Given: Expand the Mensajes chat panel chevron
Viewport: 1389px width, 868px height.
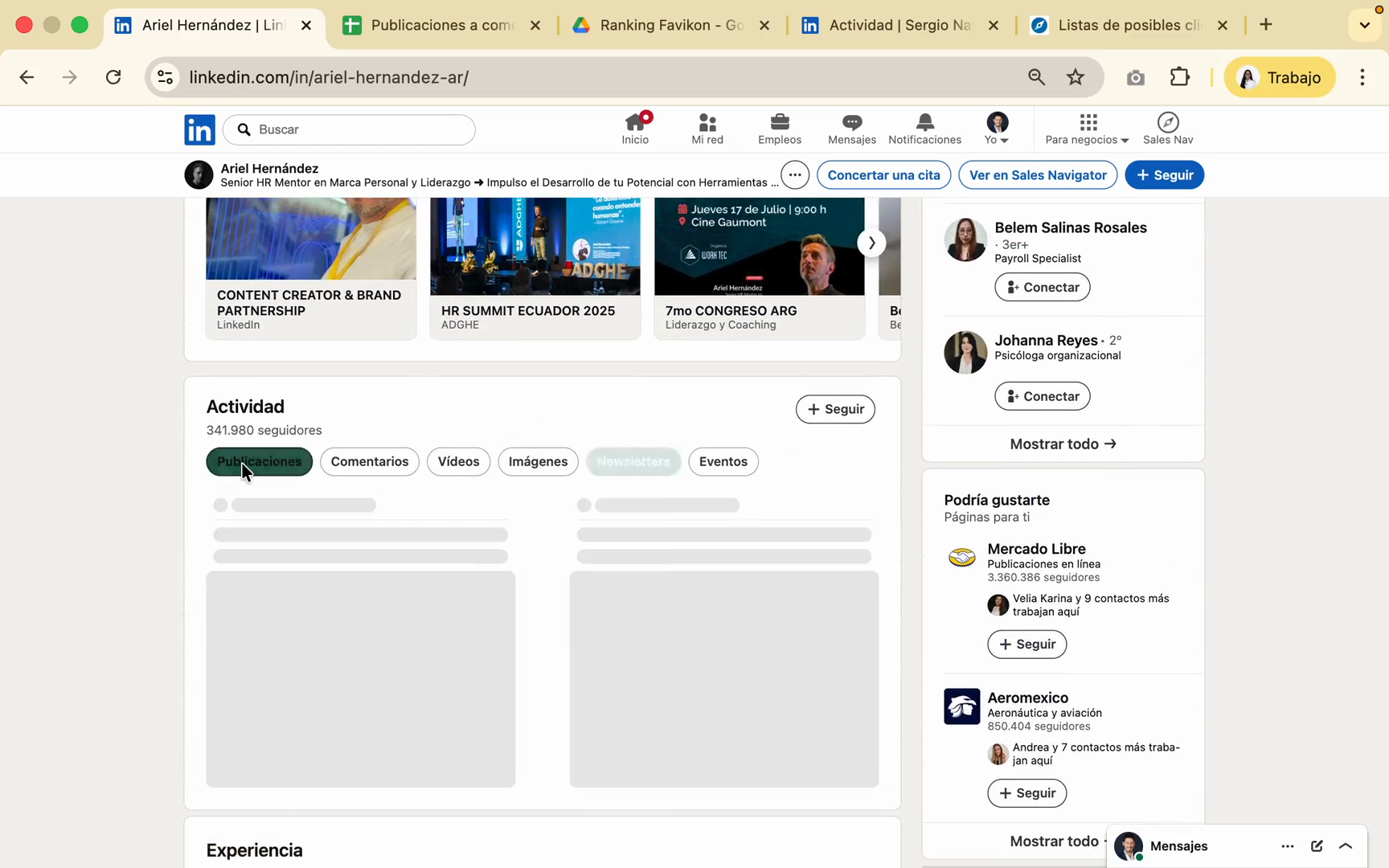Looking at the screenshot, I should pyautogui.click(x=1346, y=845).
